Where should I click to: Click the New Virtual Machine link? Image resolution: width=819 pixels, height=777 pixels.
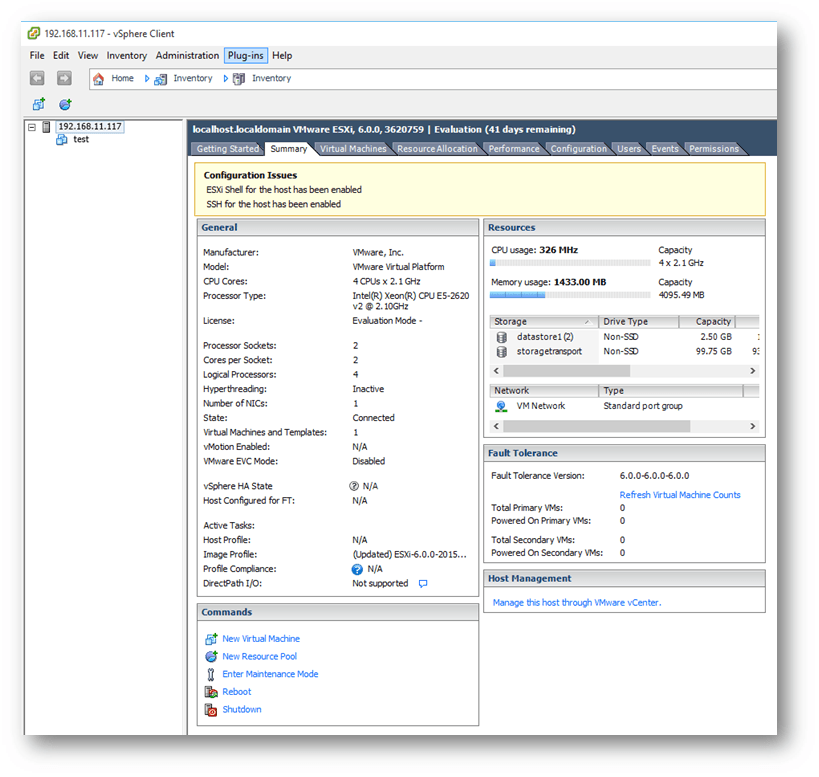pos(261,639)
